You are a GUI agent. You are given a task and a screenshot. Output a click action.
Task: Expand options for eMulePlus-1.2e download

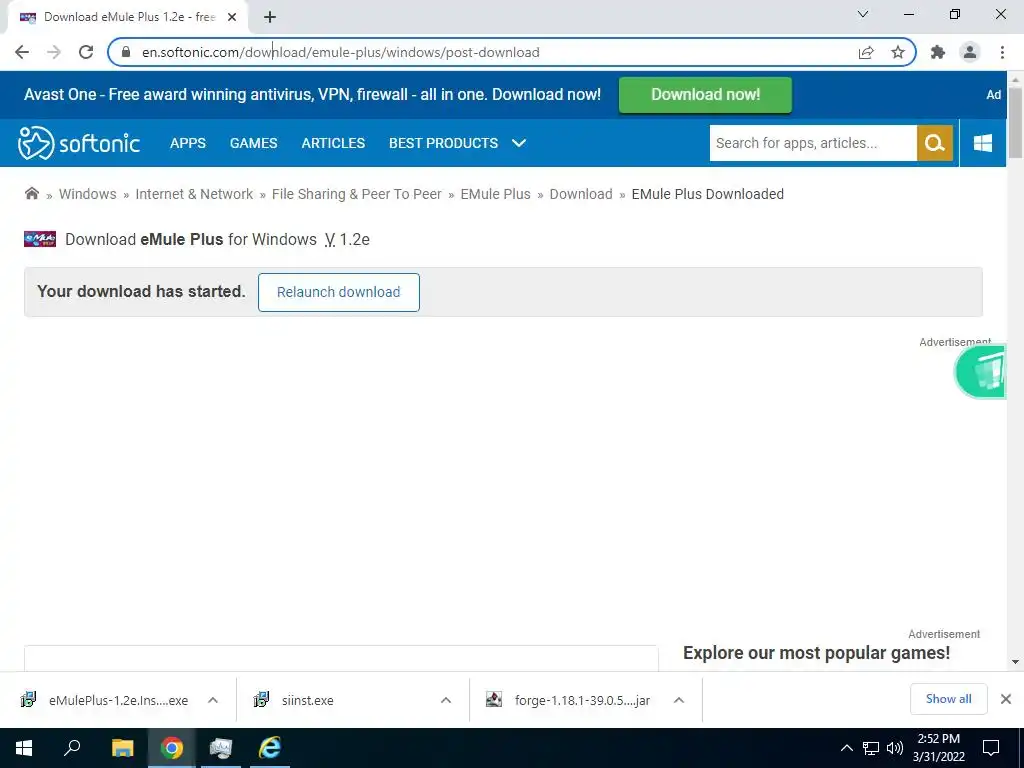213,700
